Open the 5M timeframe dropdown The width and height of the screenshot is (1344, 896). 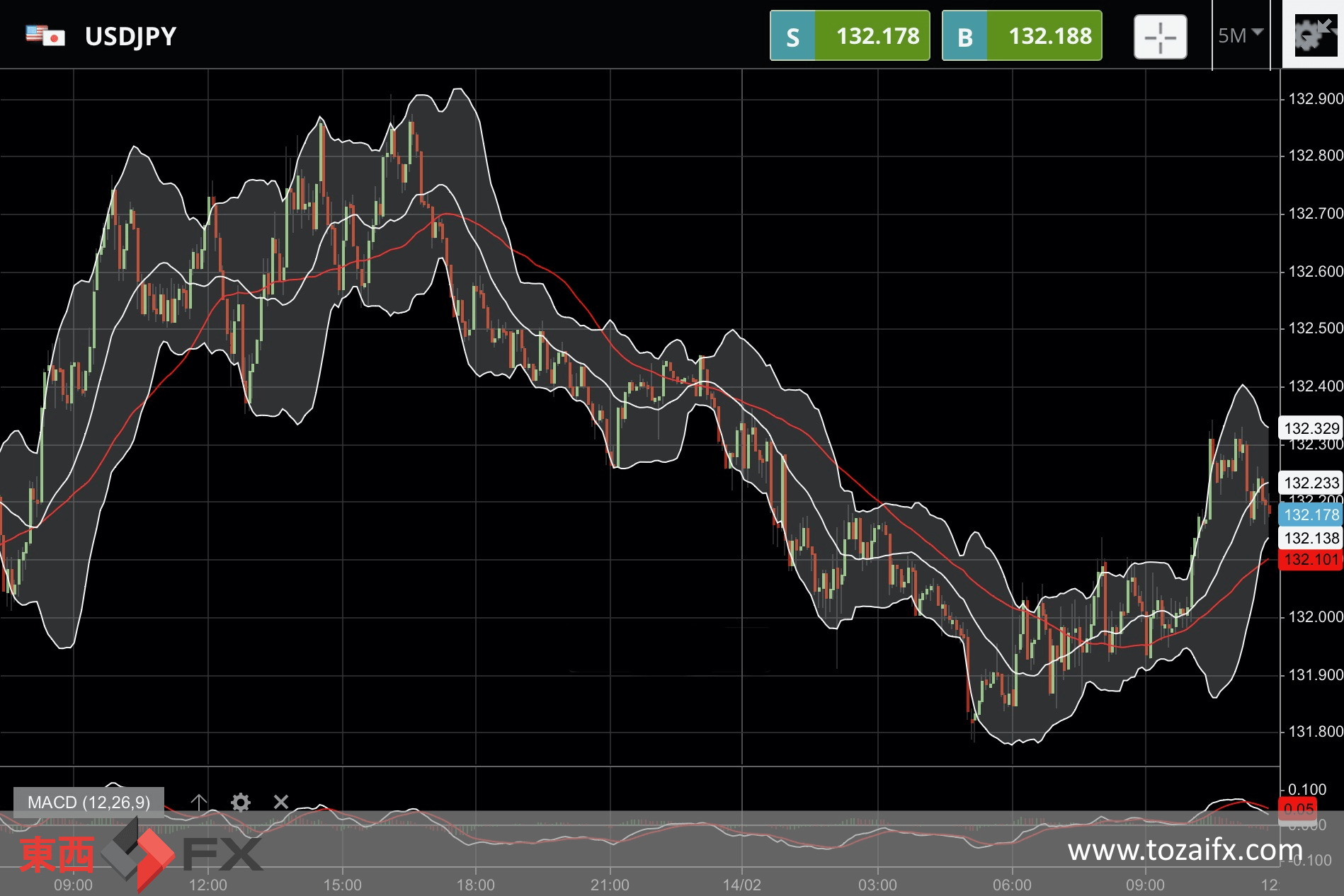(1240, 35)
